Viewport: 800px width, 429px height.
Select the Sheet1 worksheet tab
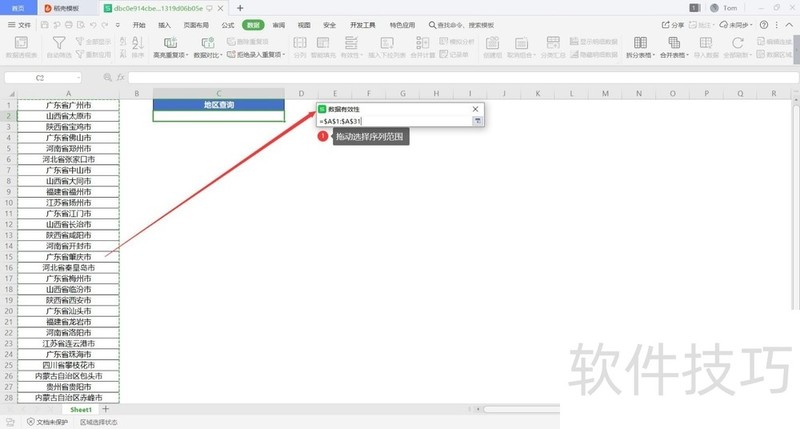(x=81, y=409)
